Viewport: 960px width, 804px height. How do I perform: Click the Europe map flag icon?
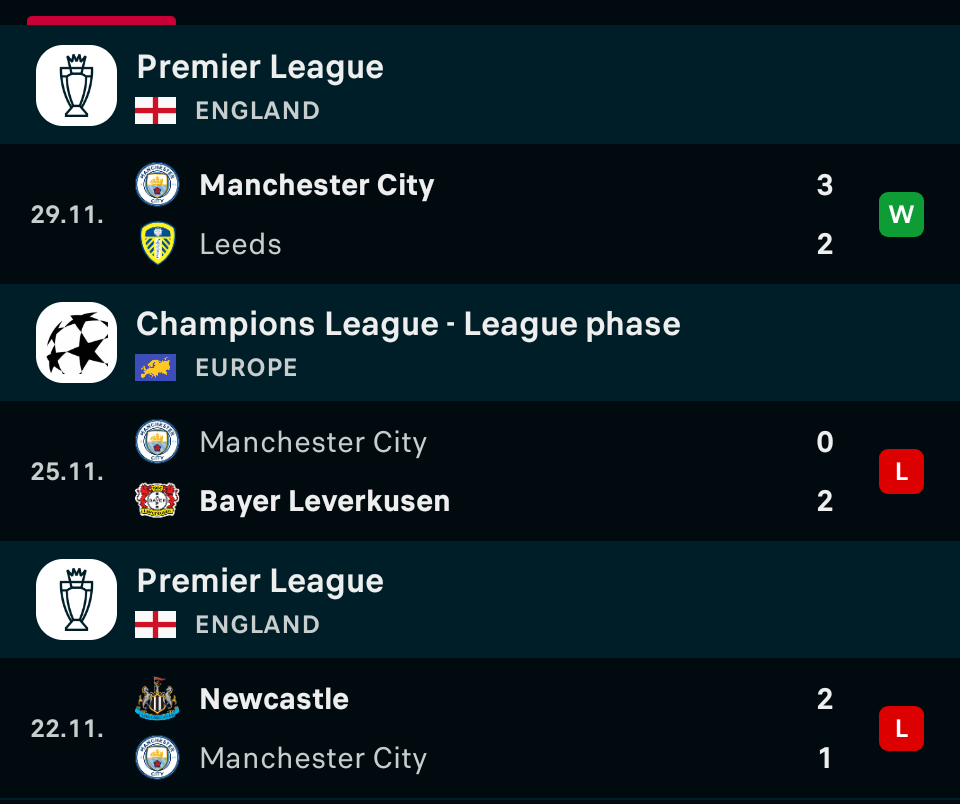coord(156,367)
